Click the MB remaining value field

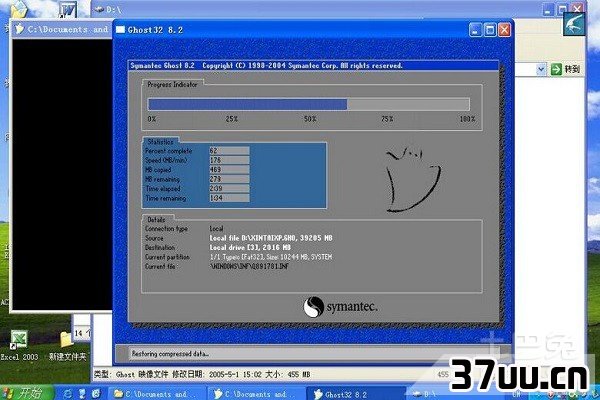point(229,179)
